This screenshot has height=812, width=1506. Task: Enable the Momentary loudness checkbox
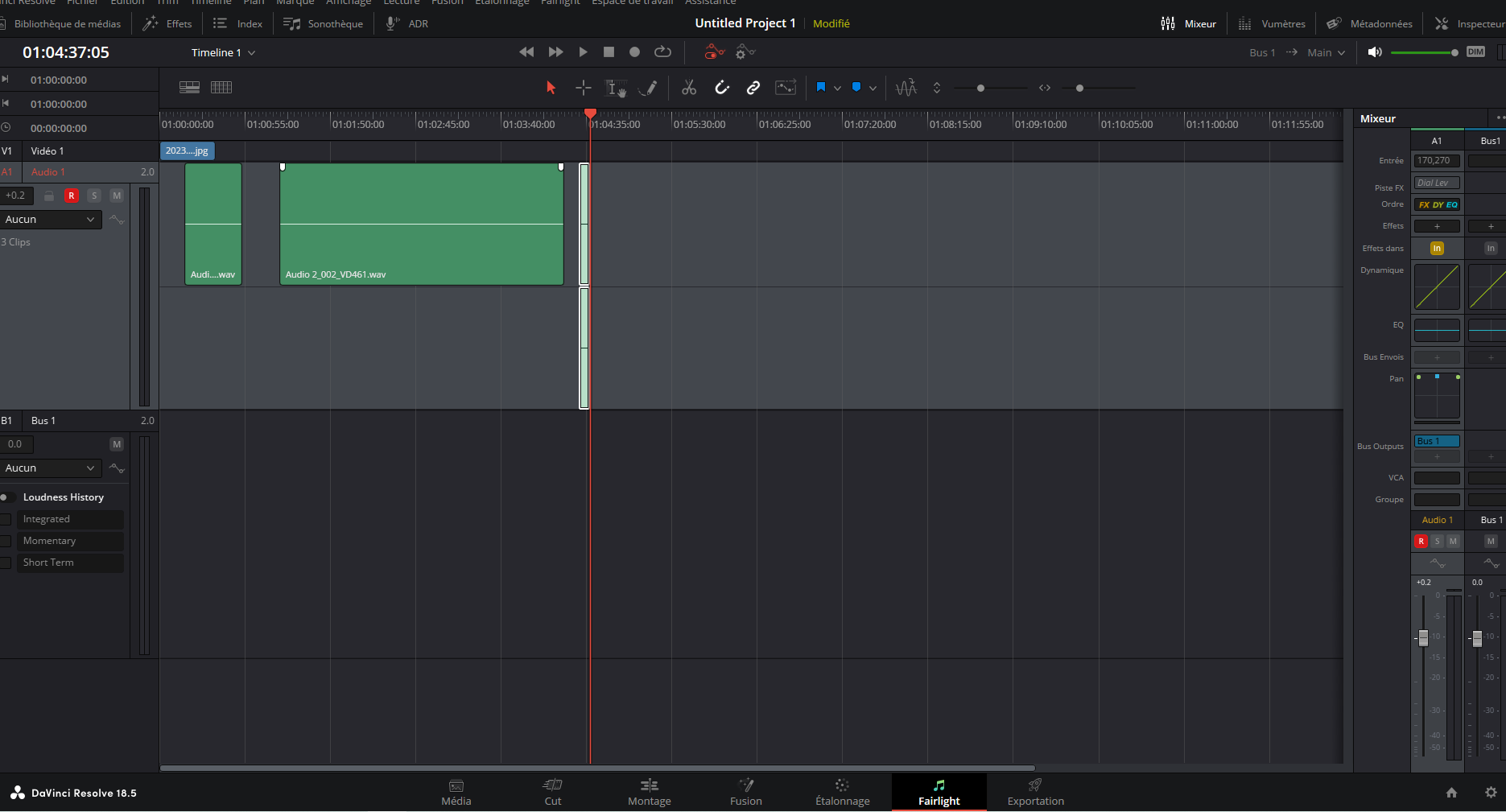coord(5,542)
